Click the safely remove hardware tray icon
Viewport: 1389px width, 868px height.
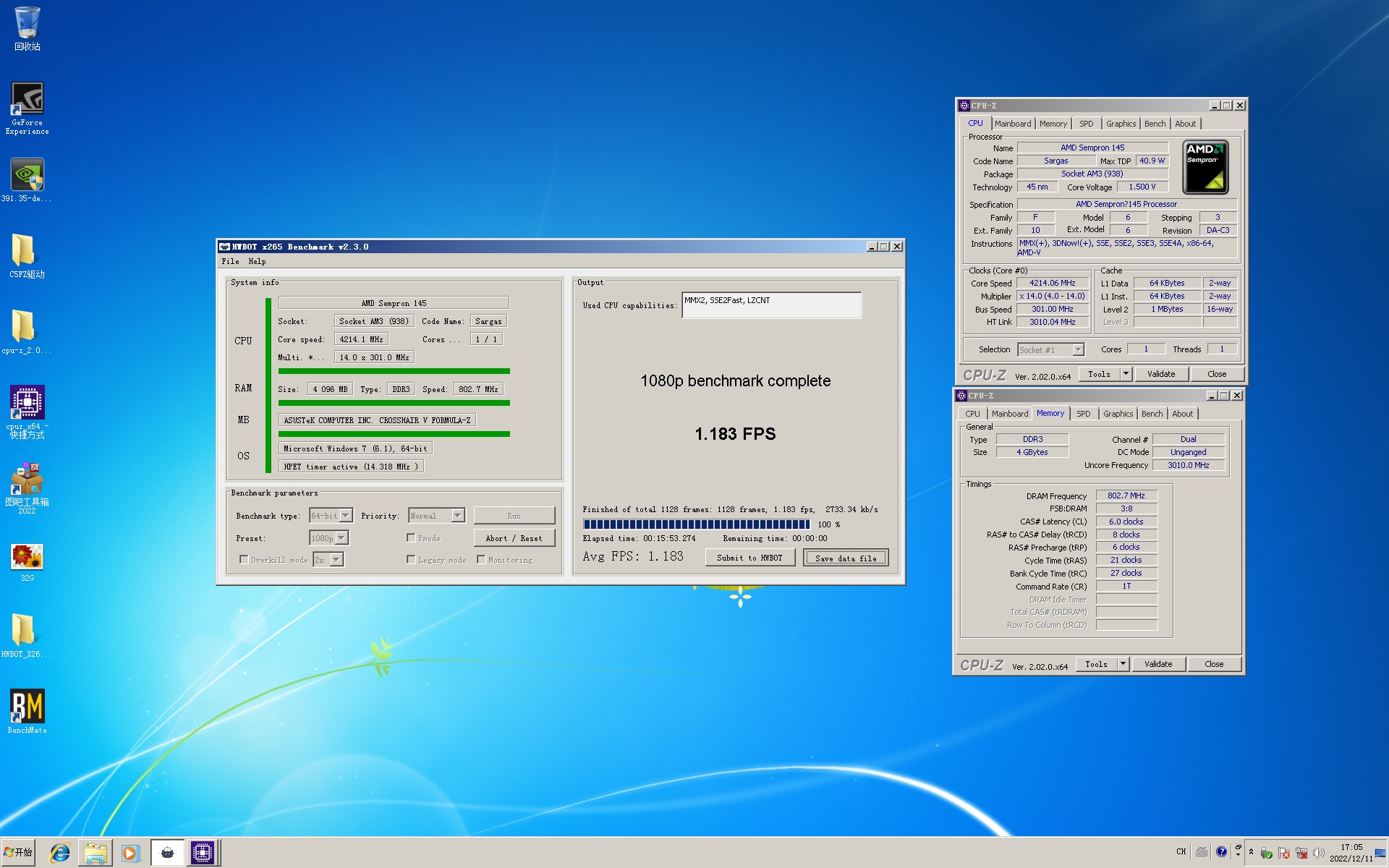pos(1266,854)
